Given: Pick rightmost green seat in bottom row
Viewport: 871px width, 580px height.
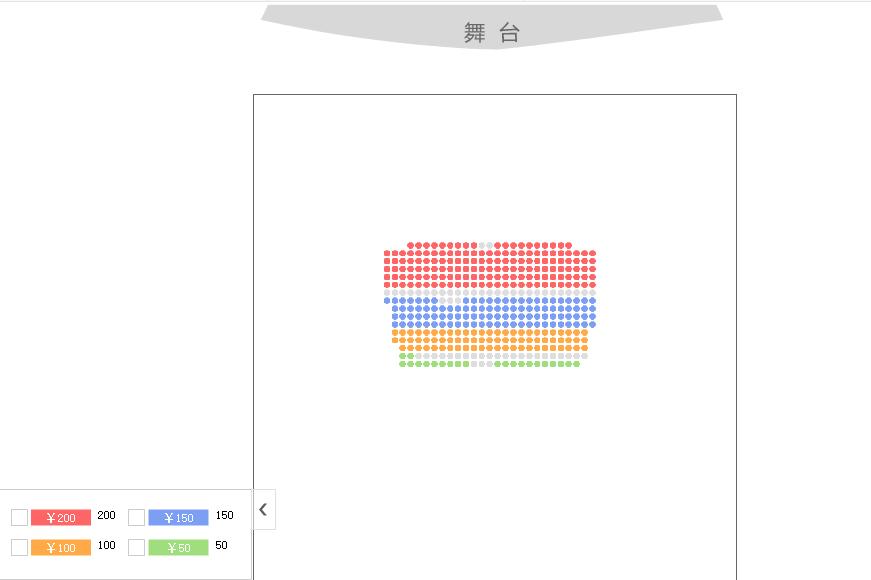Looking at the screenshot, I should (577, 364).
